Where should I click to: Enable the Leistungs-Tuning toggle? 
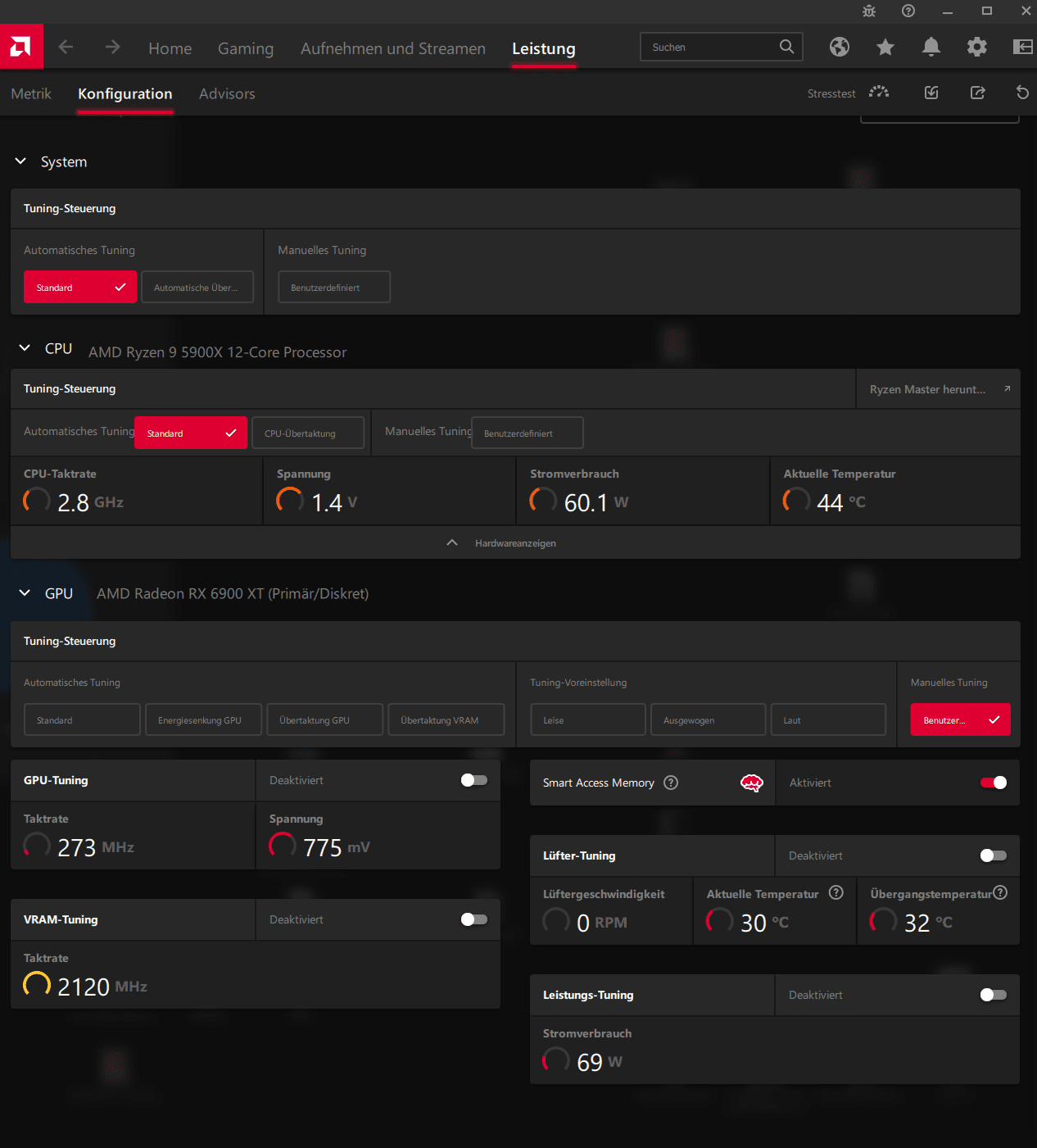pyautogui.click(x=994, y=995)
